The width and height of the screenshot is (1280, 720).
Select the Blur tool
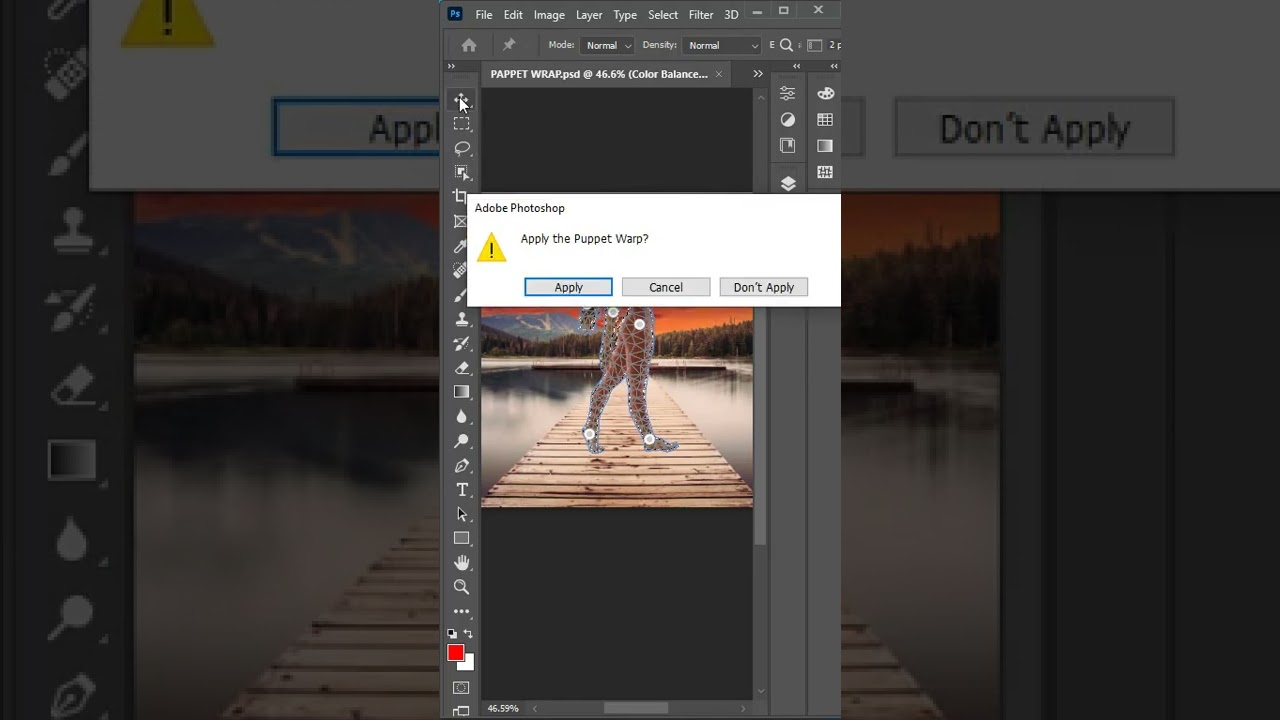461,416
